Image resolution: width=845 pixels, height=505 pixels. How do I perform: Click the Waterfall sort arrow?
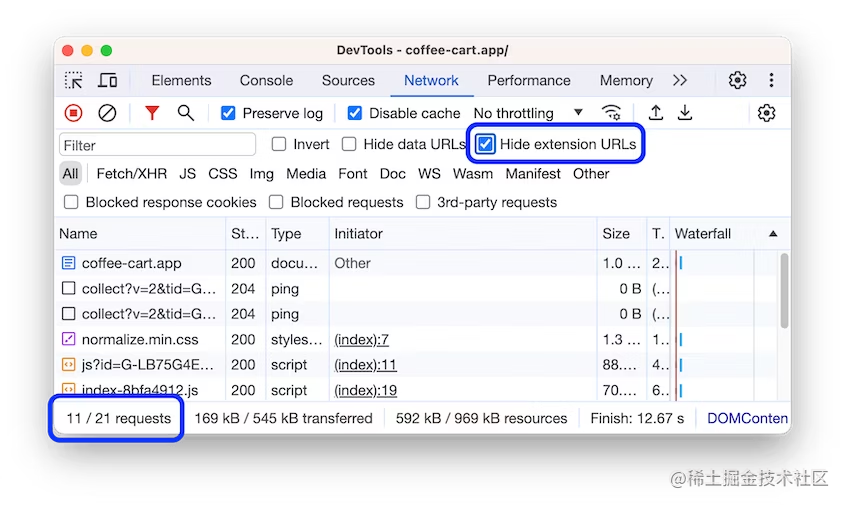[773, 233]
